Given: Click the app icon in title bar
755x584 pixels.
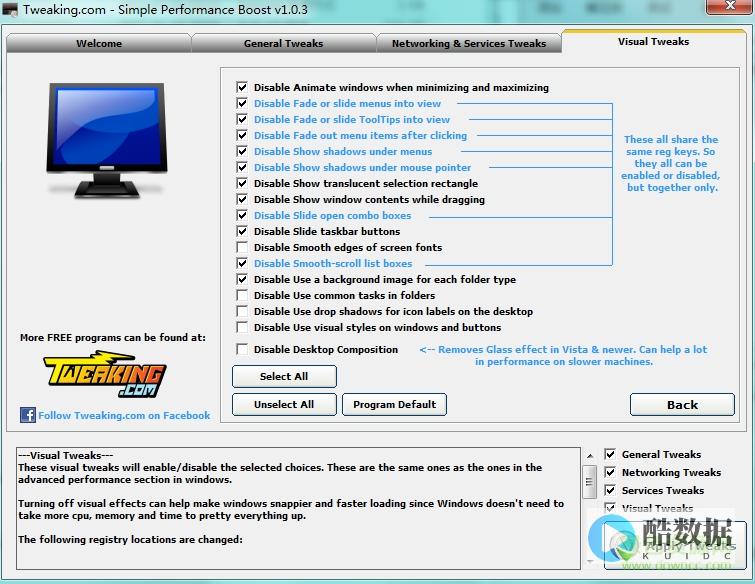Looking at the screenshot, I should [10, 9].
